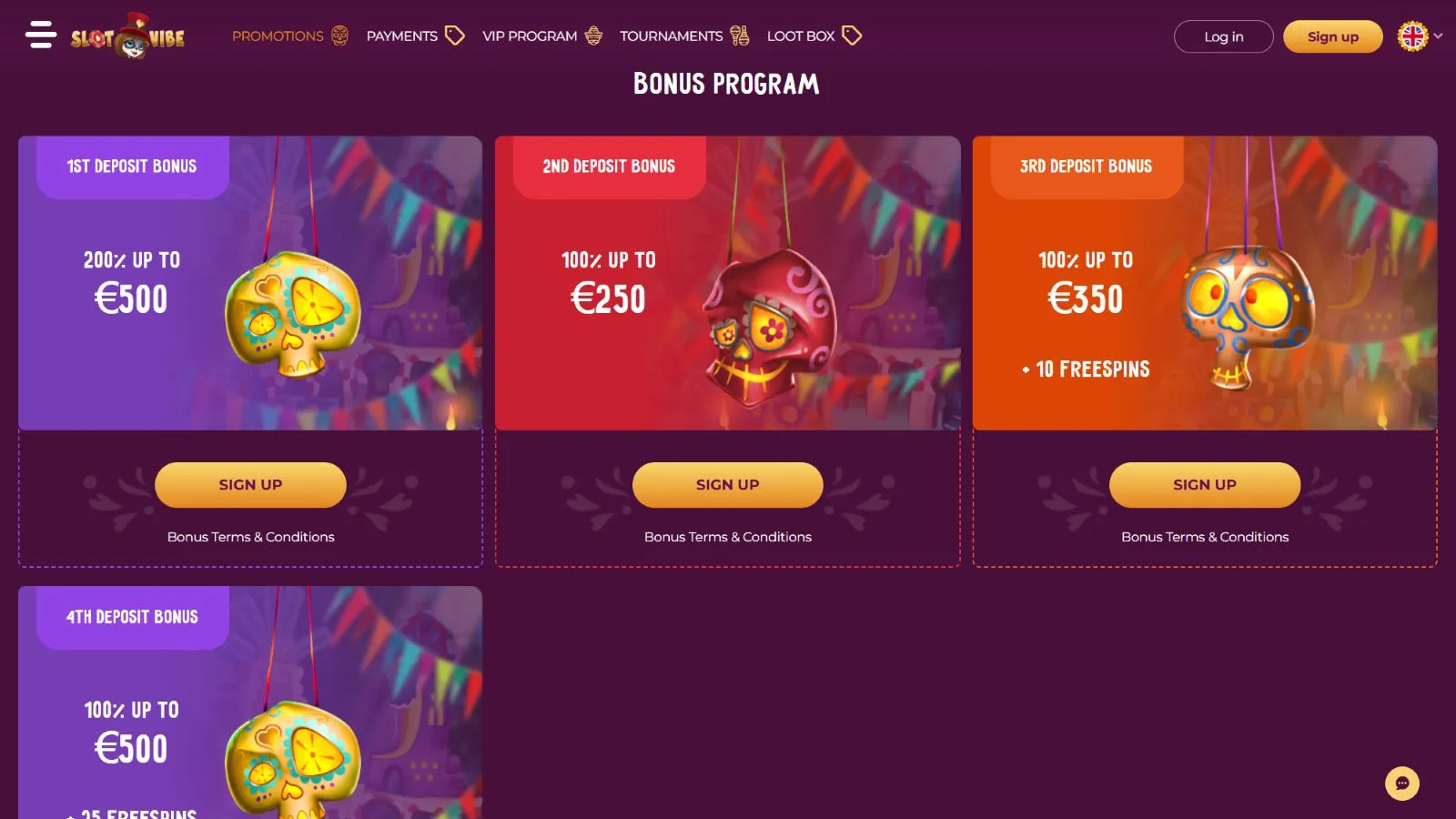The width and height of the screenshot is (1456, 819).
Task: Click the skull icon beside Promotions
Action: tap(340, 35)
